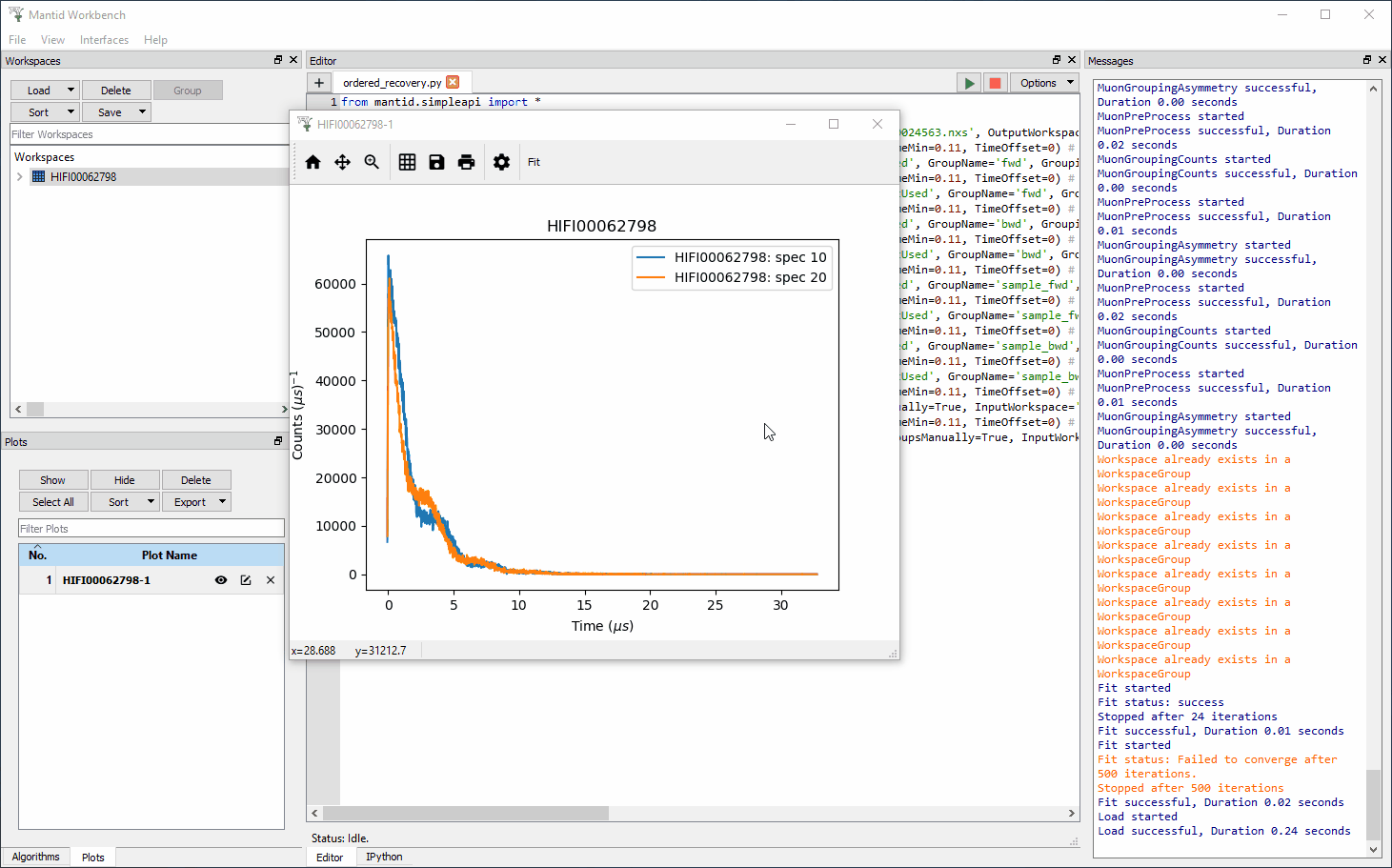This screenshot has height=868, width=1392.
Task: Abort script with red stop button
Action: click(995, 83)
